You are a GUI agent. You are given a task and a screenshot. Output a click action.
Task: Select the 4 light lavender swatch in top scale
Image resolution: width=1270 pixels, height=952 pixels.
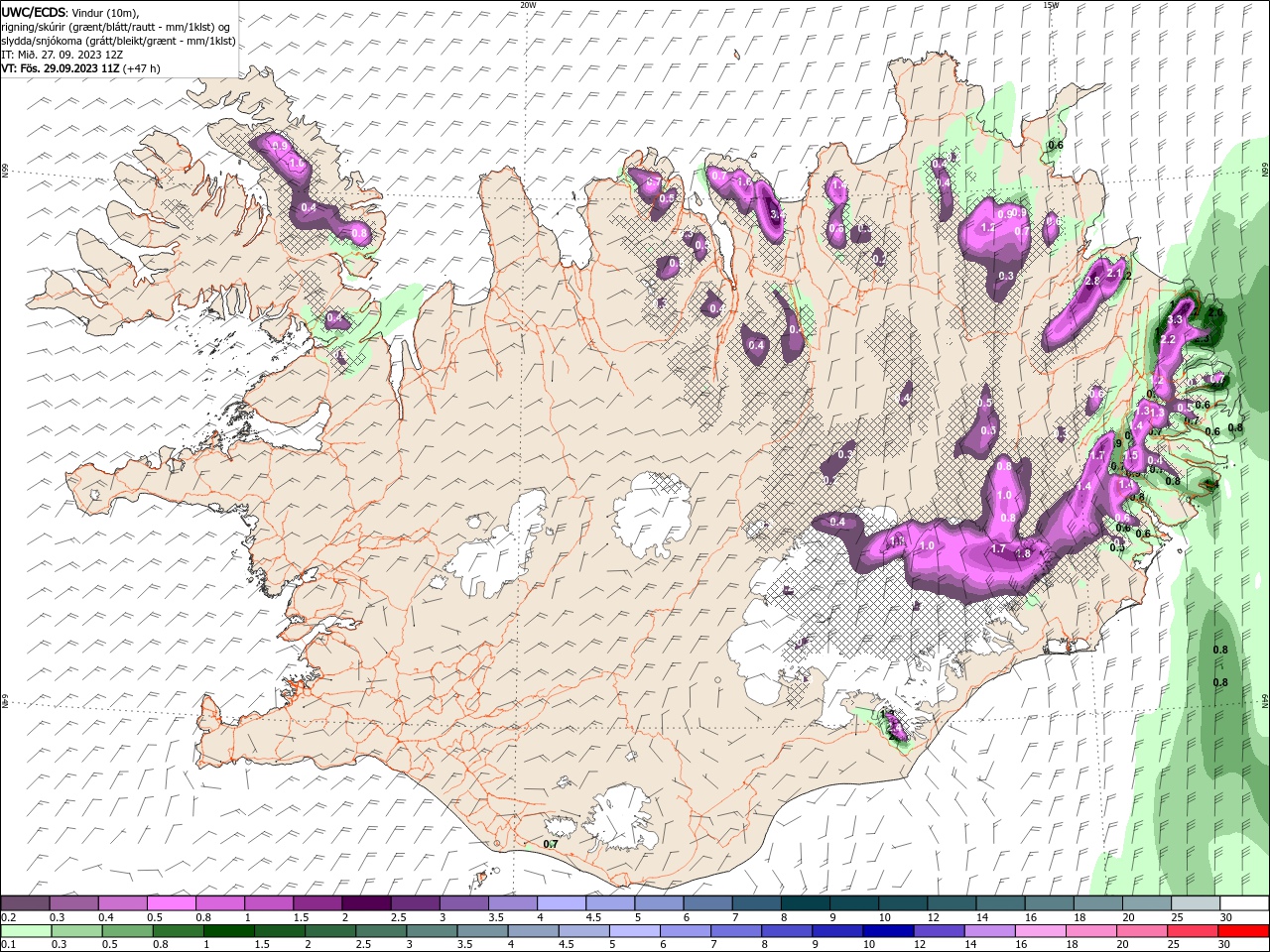pyautogui.click(x=561, y=903)
